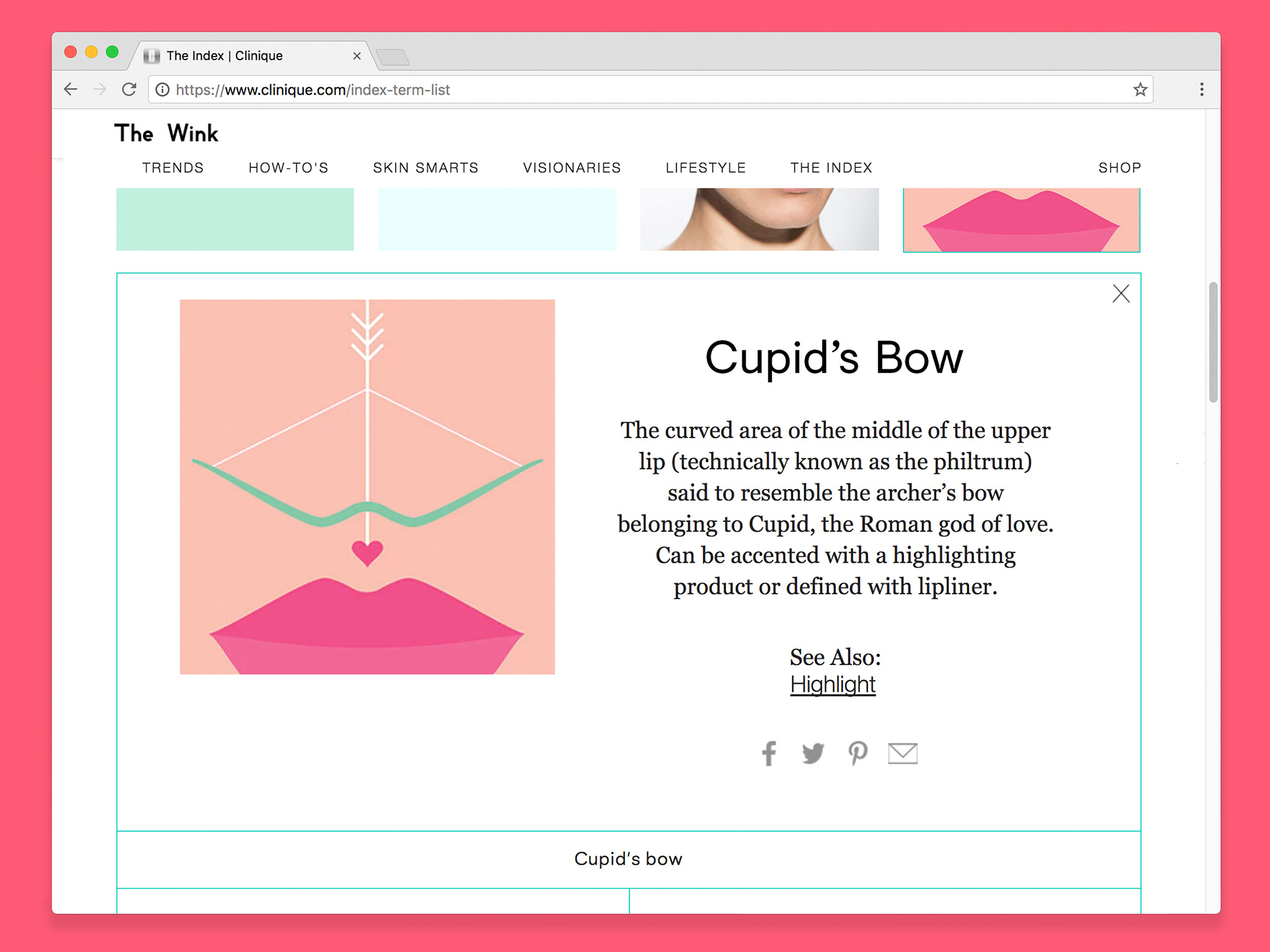Viewport: 1270px width, 952px height.
Task: Go back to previous page
Action: pos(71,90)
